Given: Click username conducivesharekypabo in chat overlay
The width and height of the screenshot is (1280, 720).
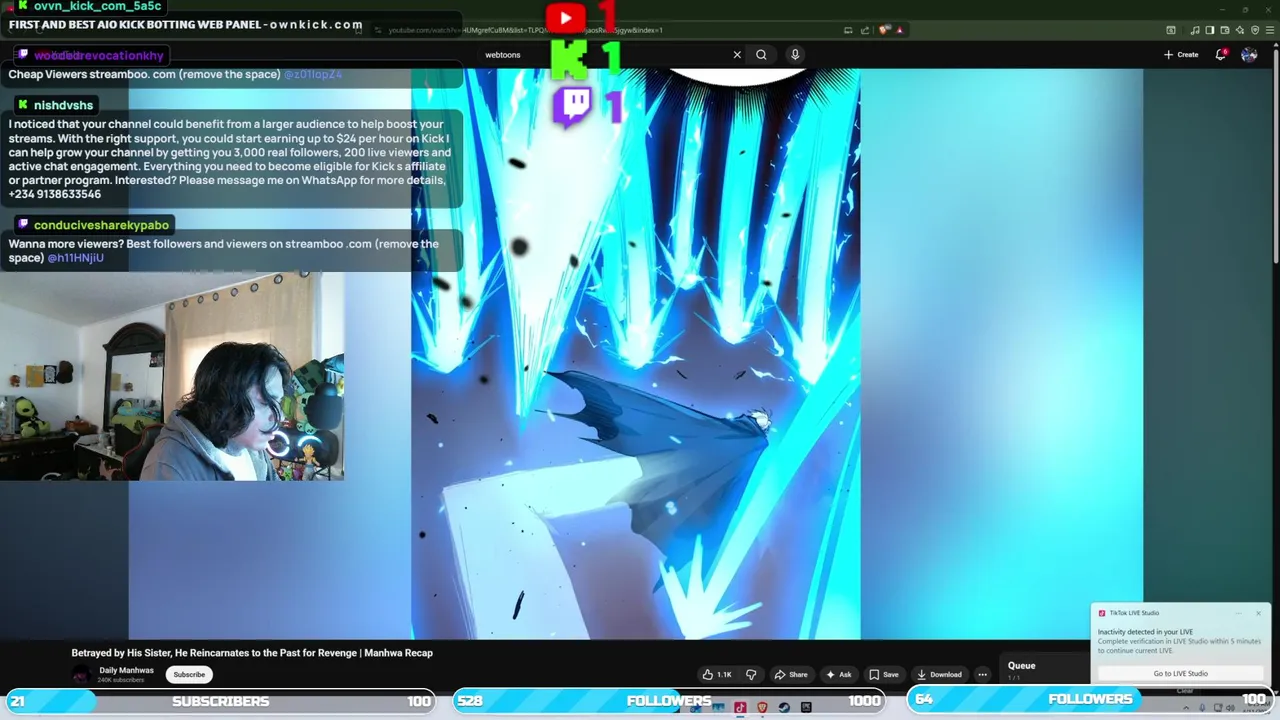Looking at the screenshot, I should (x=101, y=225).
